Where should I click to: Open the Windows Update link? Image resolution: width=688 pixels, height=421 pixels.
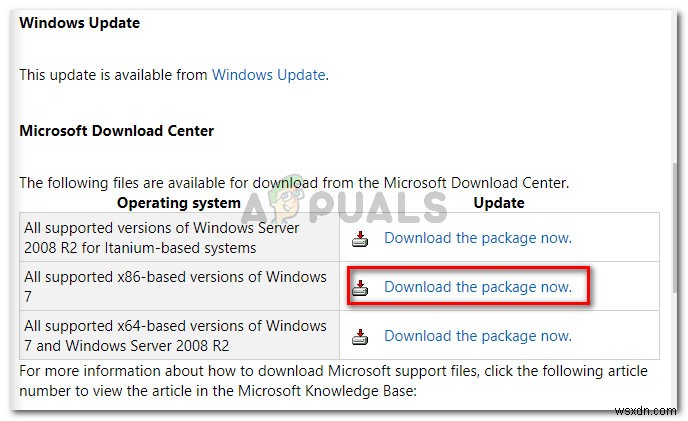point(268,74)
